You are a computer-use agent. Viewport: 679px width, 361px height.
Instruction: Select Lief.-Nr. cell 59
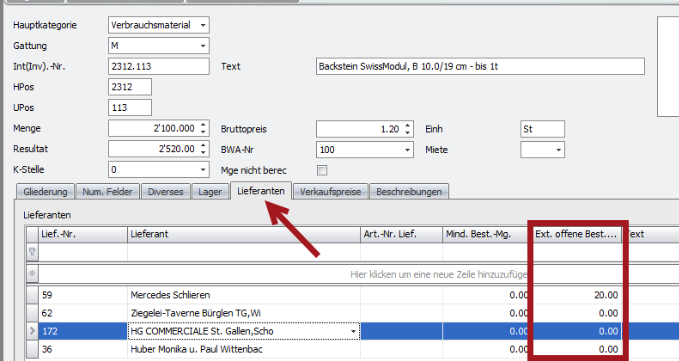click(x=83, y=295)
